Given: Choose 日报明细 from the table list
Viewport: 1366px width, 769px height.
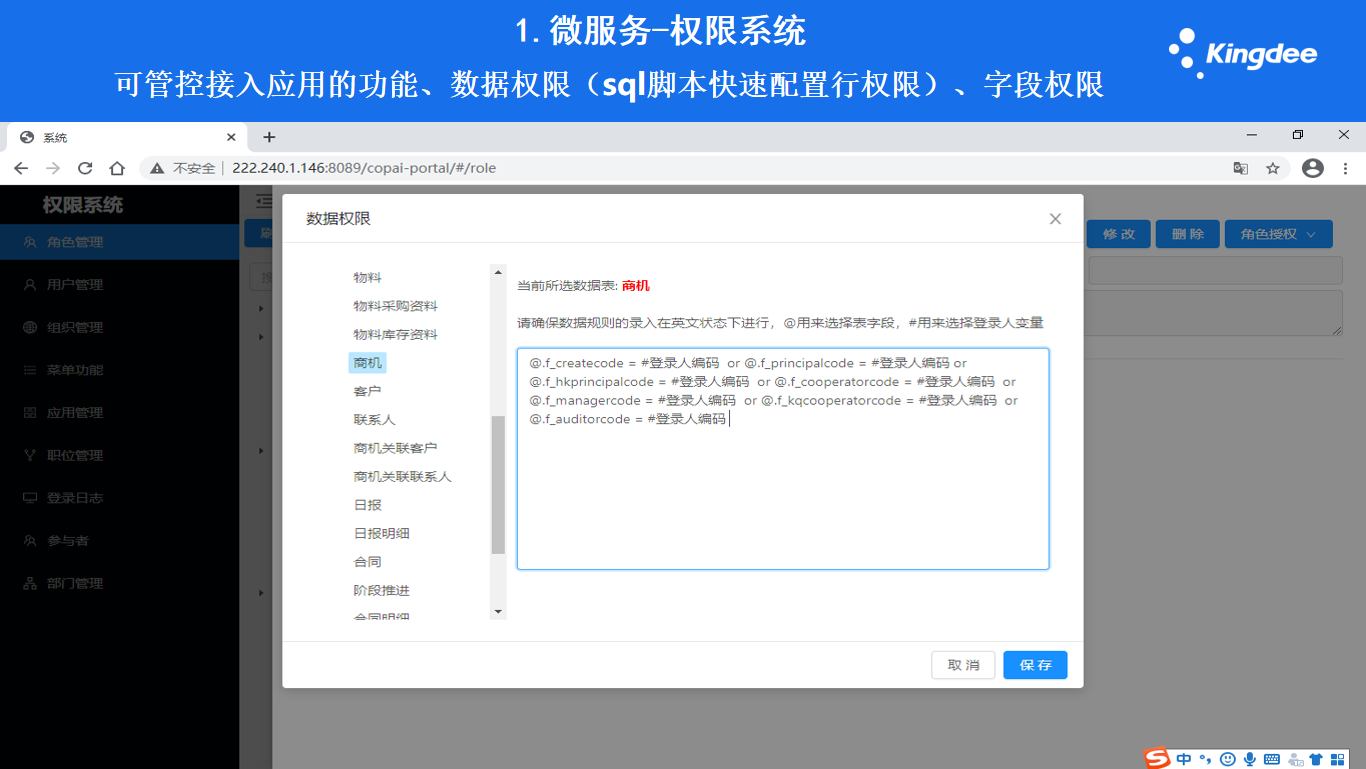Looking at the screenshot, I should point(381,534).
